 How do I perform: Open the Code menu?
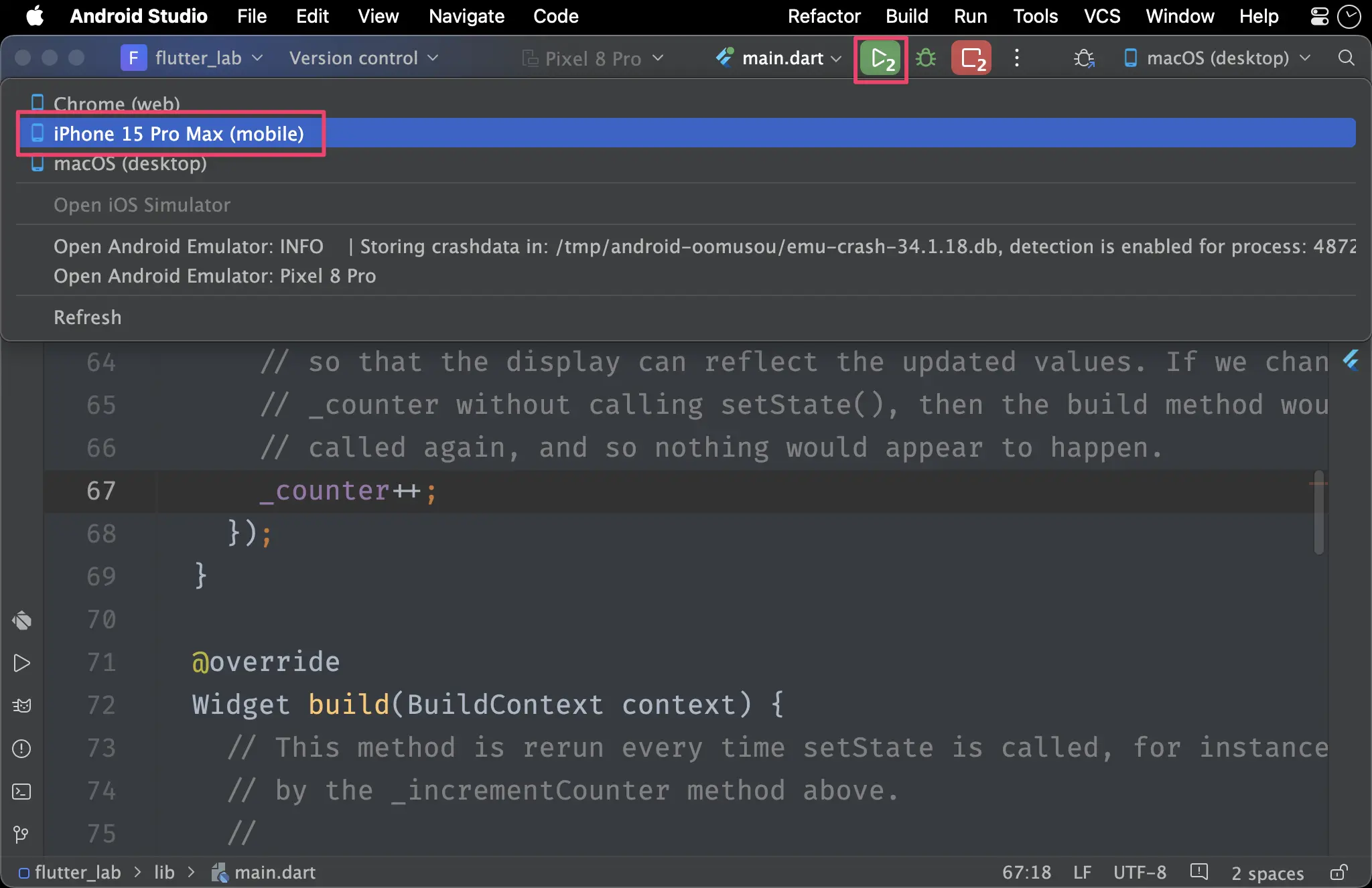click(555, 16)
